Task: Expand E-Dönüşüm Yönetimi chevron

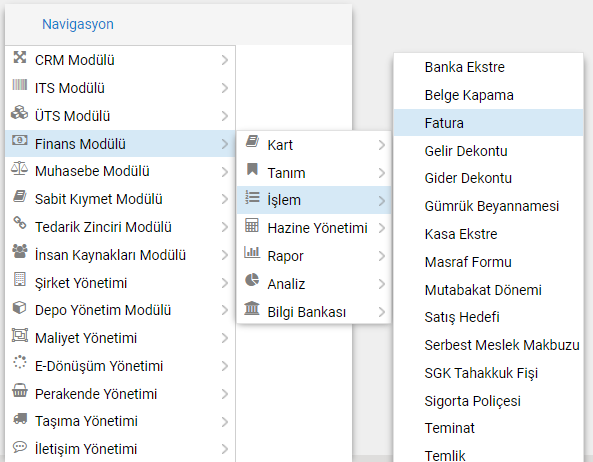Action: (225, 366)
